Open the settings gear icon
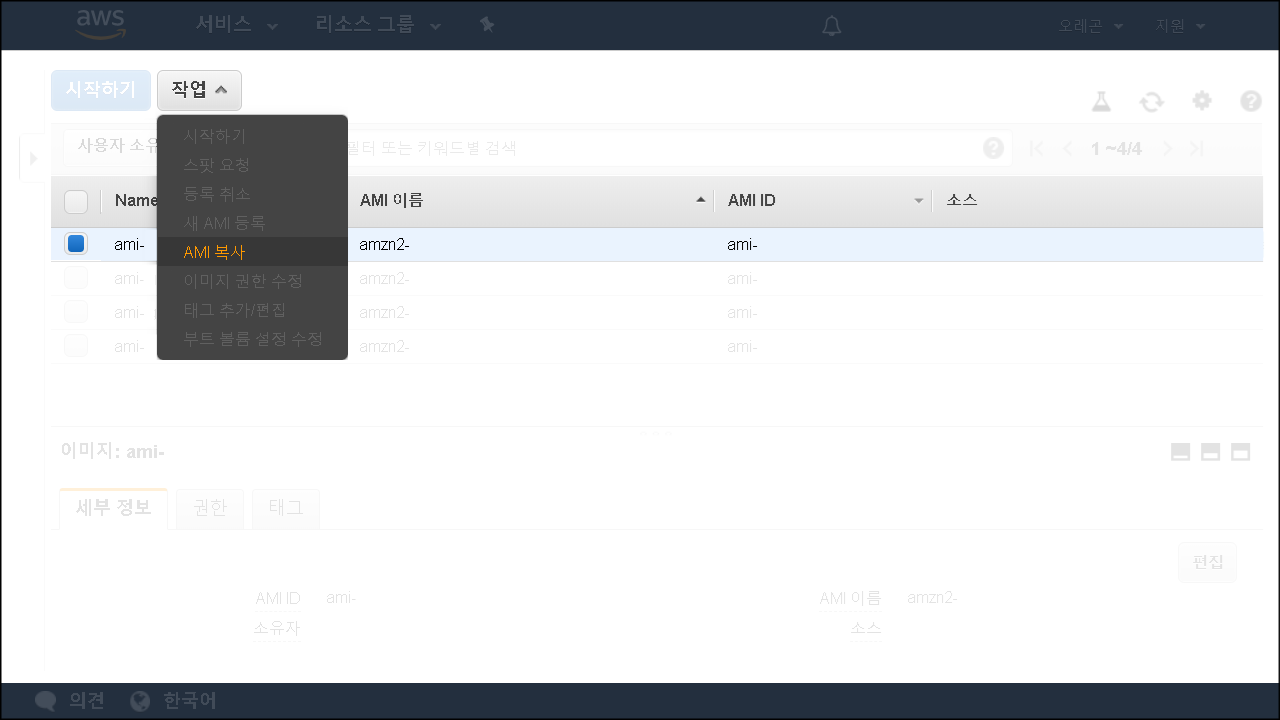The image size is (1280, 720). (1202, 101)
